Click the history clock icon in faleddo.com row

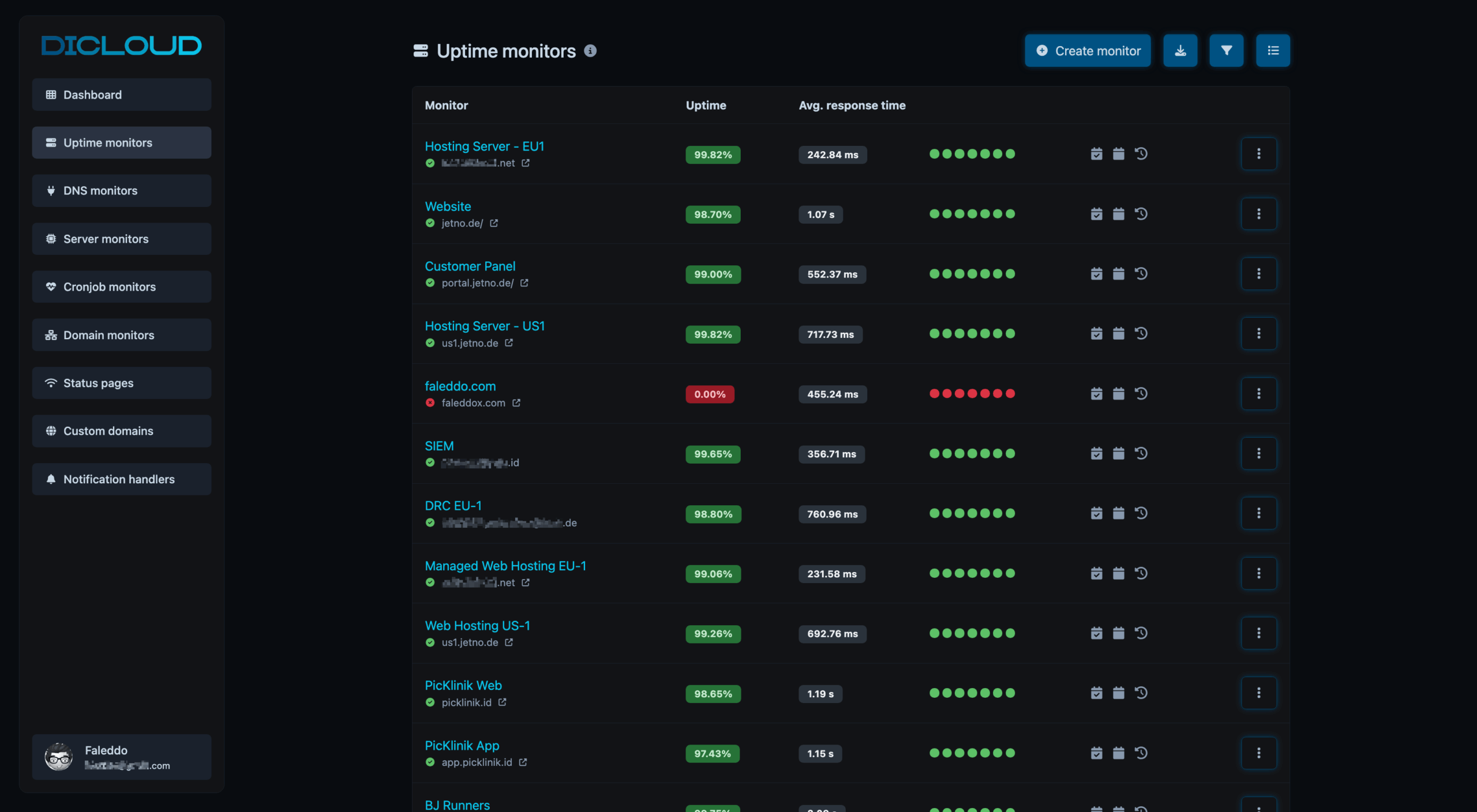click(1141, 394)
